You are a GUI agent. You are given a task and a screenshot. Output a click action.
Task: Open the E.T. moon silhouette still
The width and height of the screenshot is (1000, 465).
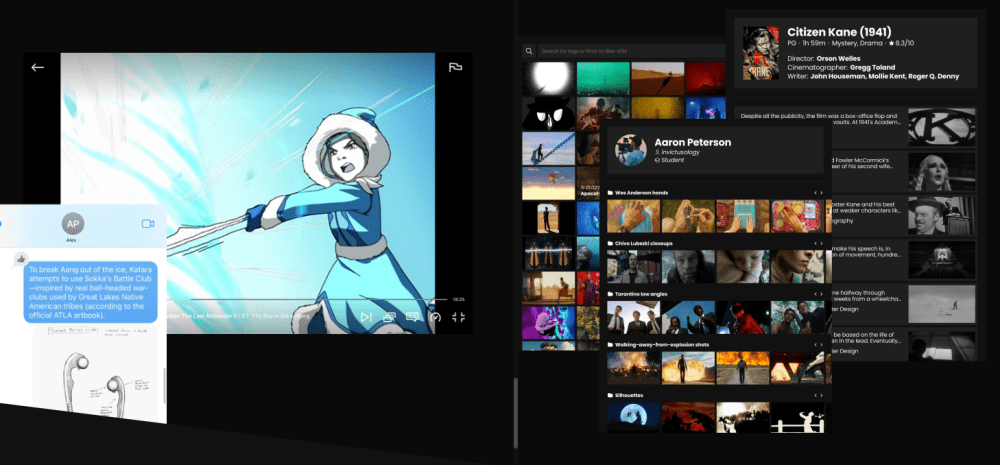(633, 417)
